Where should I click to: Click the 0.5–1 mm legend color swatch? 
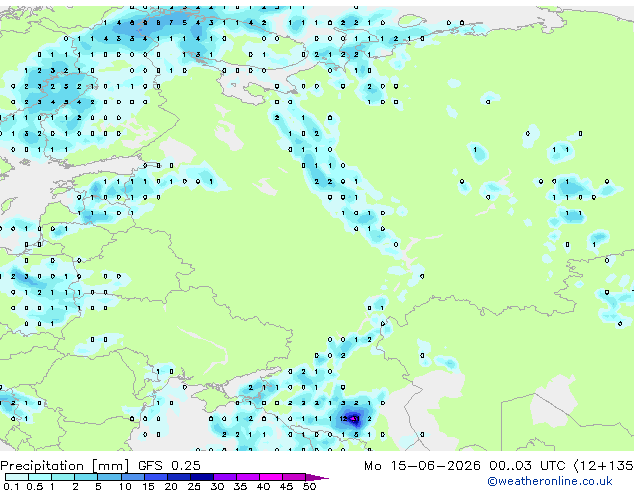40,477
